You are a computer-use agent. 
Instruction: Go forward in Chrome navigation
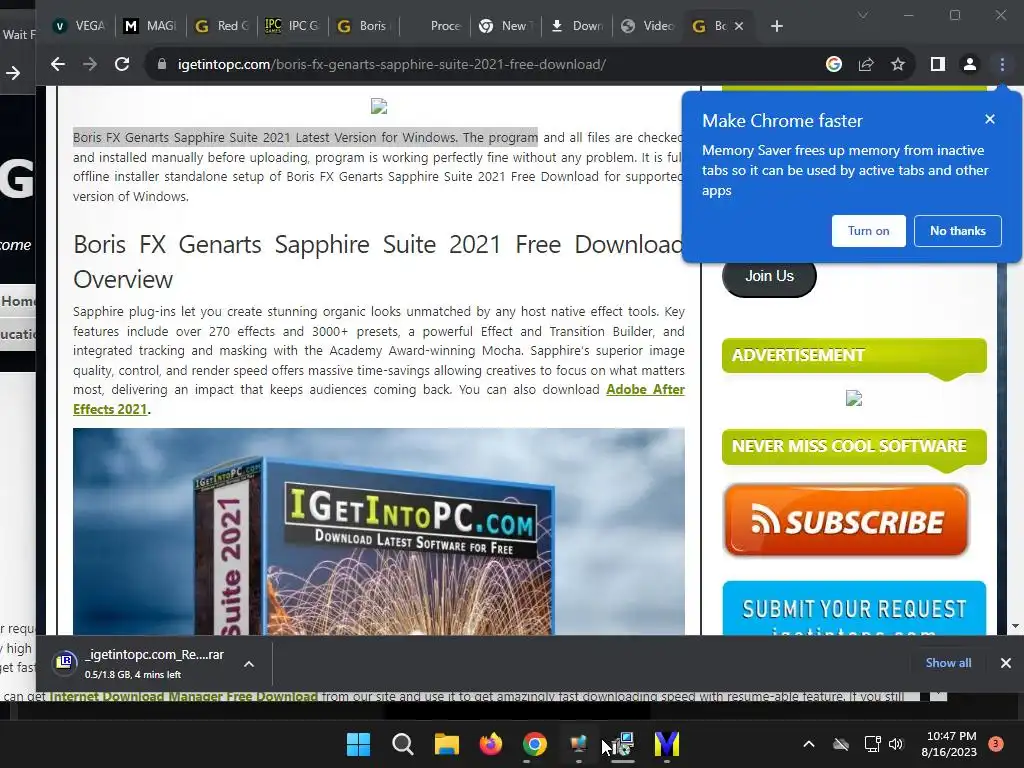[89, 64]
